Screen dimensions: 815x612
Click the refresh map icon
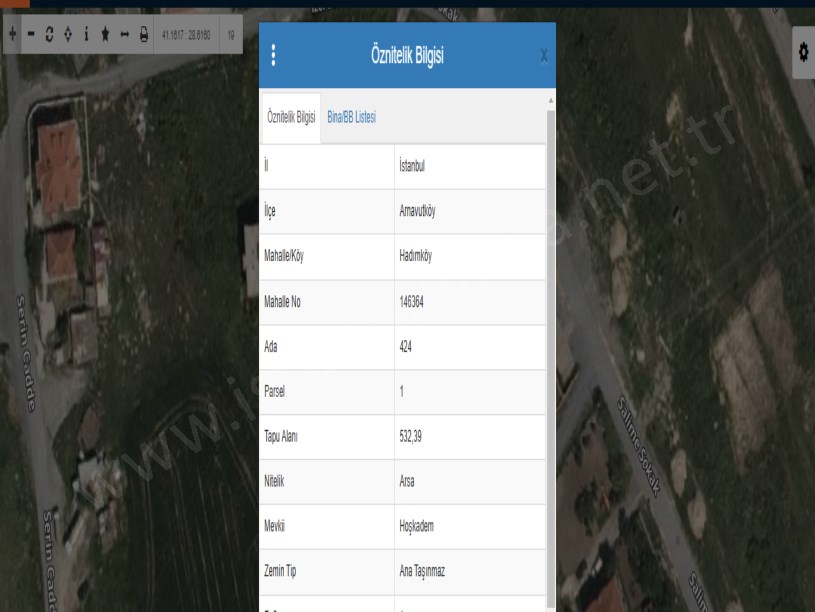click(x=49, y=34)
